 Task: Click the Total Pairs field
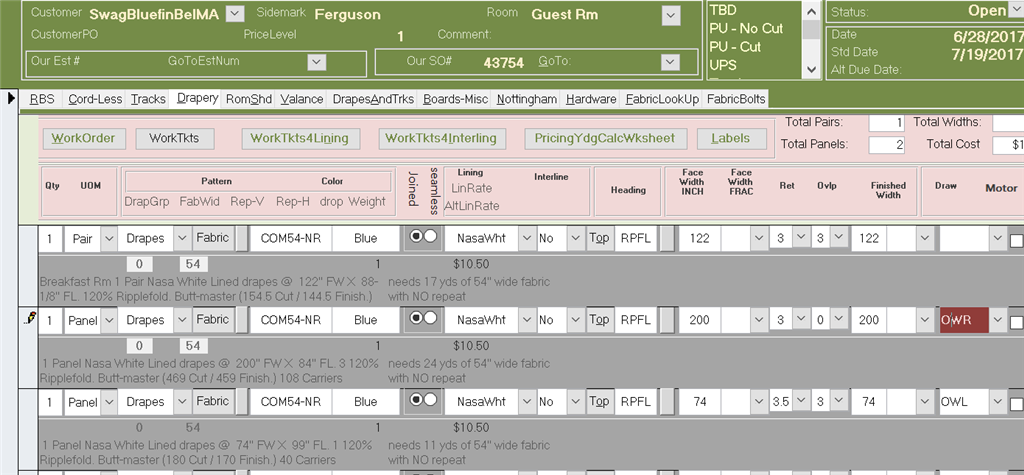(886, 122)
